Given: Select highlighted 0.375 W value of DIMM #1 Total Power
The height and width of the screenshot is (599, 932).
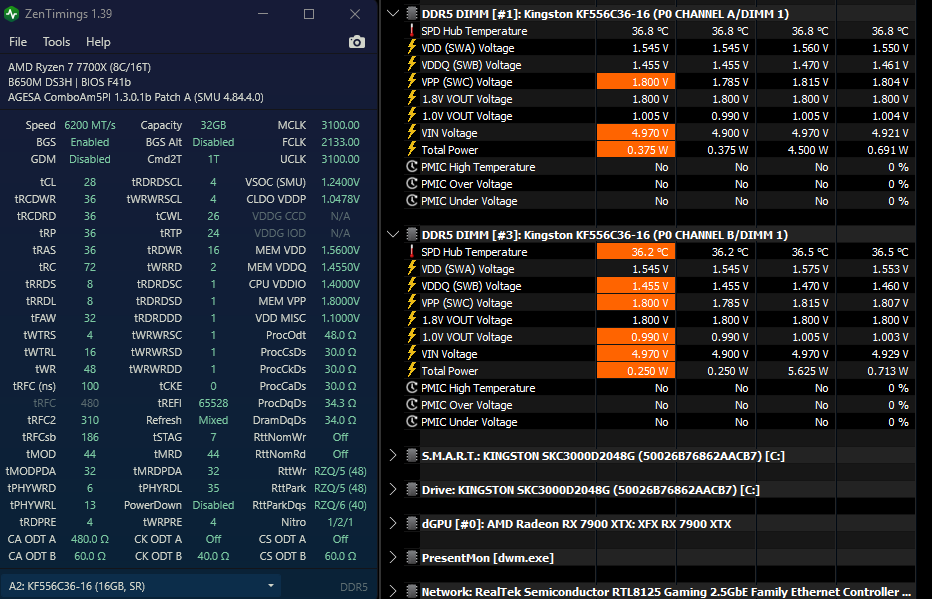Looking at the screenshot, I should [x=635, y=150].
